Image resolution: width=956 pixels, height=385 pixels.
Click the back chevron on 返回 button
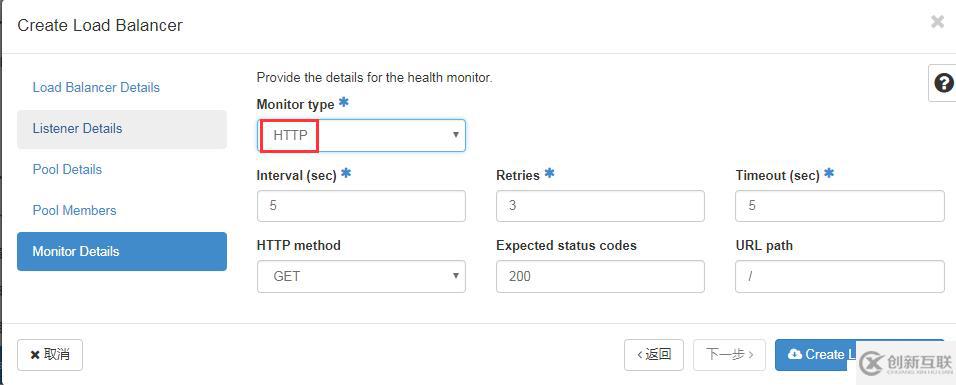click(x=639, y=354)
